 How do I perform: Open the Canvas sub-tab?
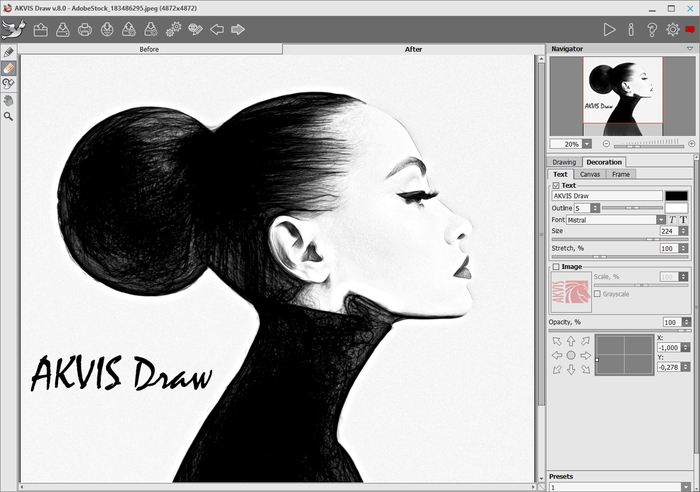590,174
